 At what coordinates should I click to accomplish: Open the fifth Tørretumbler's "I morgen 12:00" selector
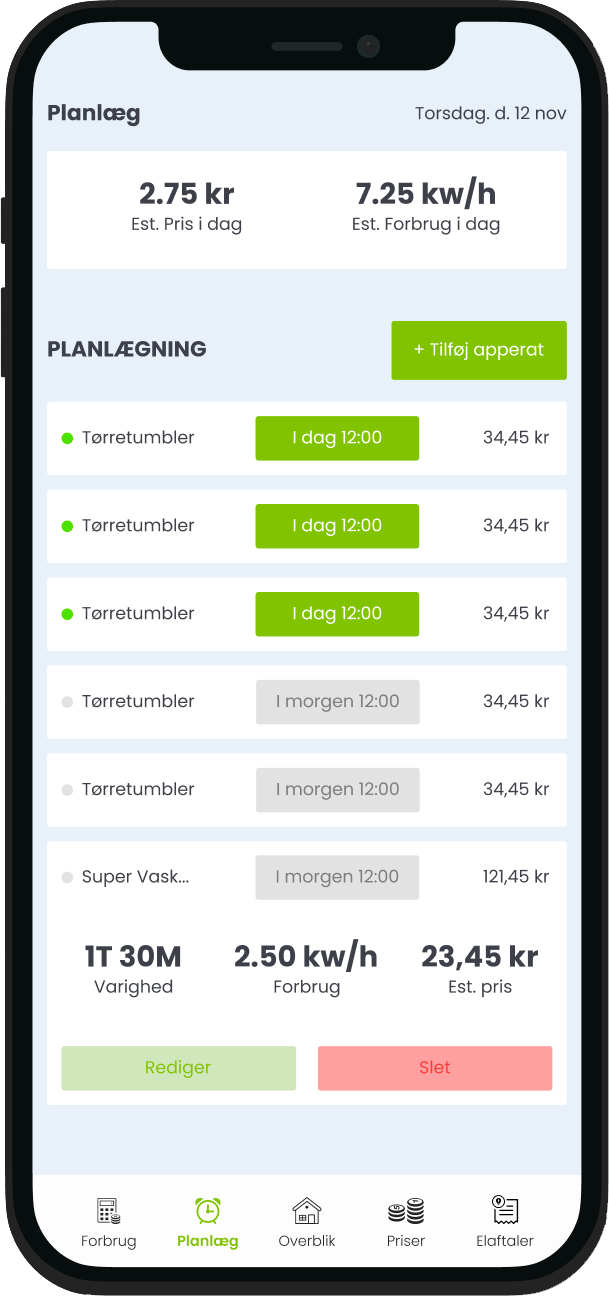337,790
